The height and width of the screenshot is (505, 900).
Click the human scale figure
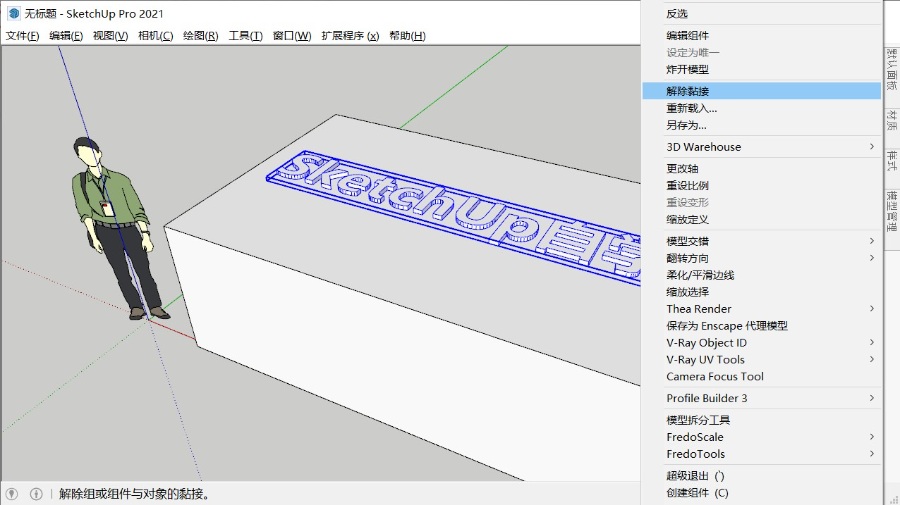point(119,230)
